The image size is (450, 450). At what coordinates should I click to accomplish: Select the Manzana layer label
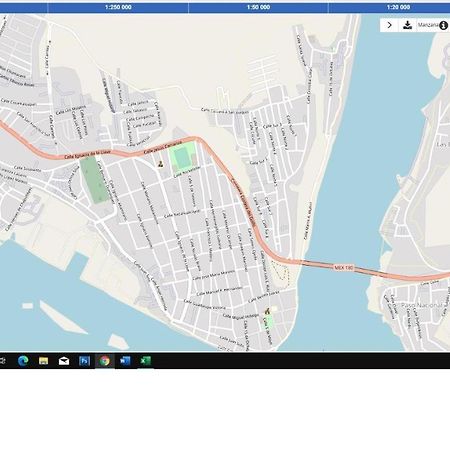point(428,25)
